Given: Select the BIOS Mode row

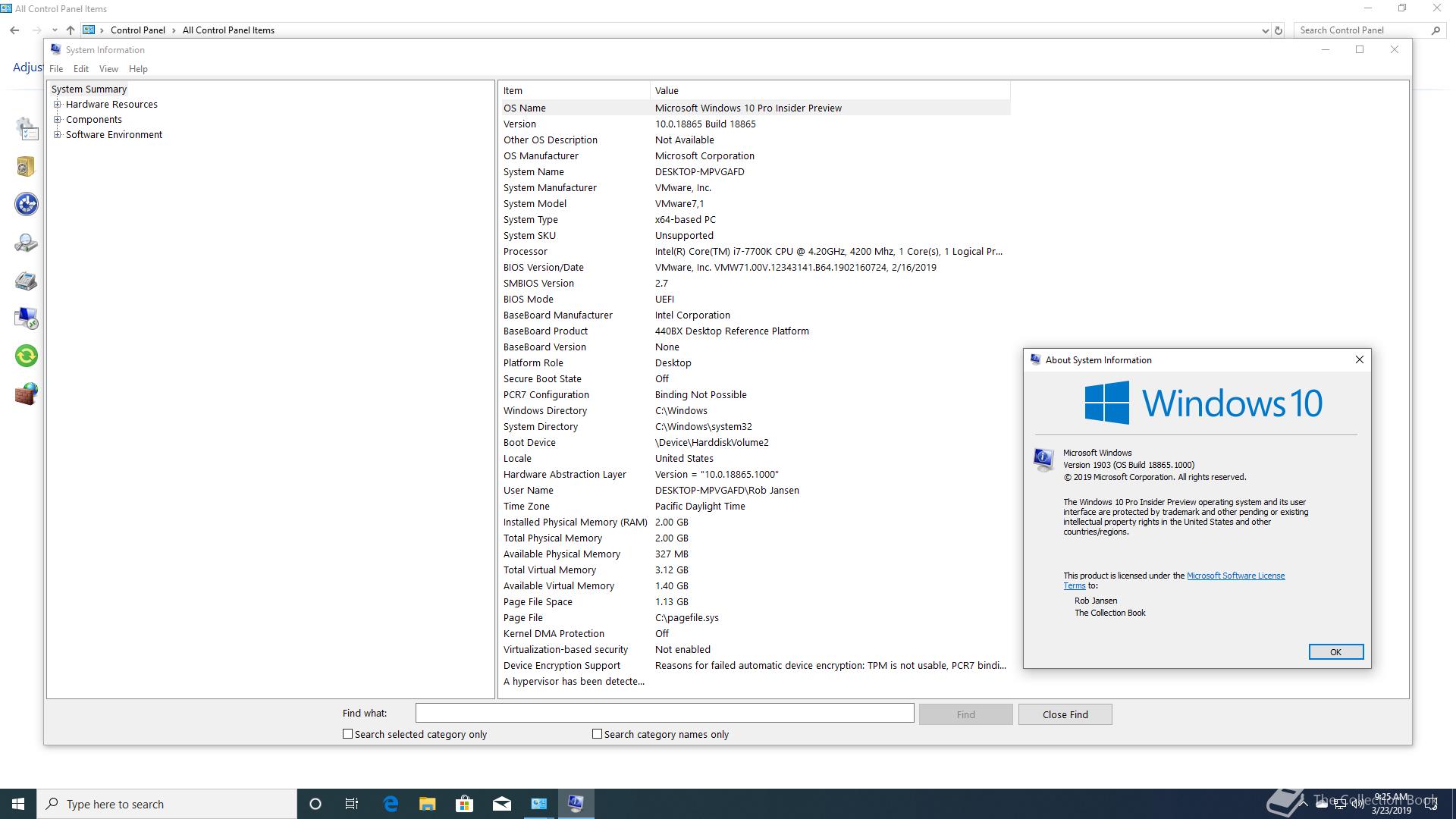Looking at the screenshot, I should click(755, 299).
